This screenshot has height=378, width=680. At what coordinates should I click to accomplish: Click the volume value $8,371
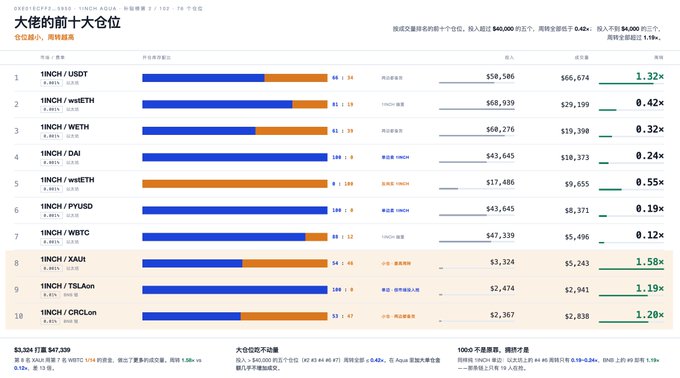click(x=577, y=210)
